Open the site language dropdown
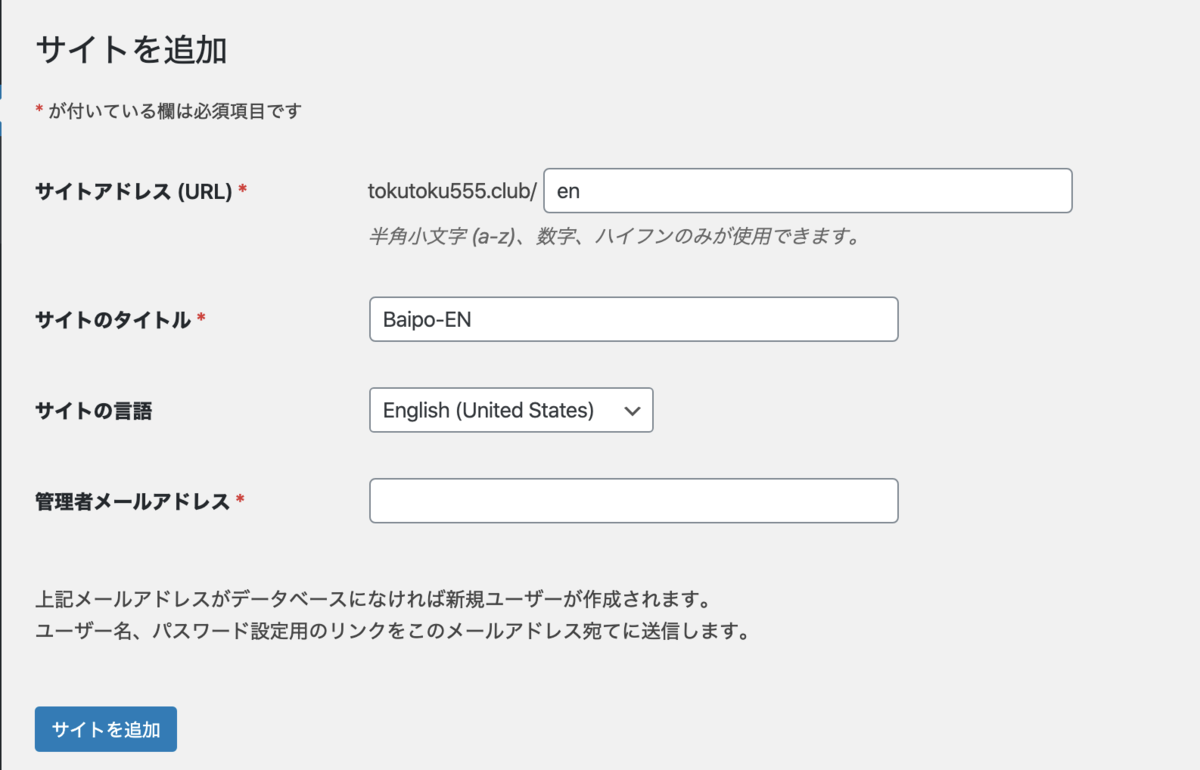1200x770 pixels. coord(511,410)
